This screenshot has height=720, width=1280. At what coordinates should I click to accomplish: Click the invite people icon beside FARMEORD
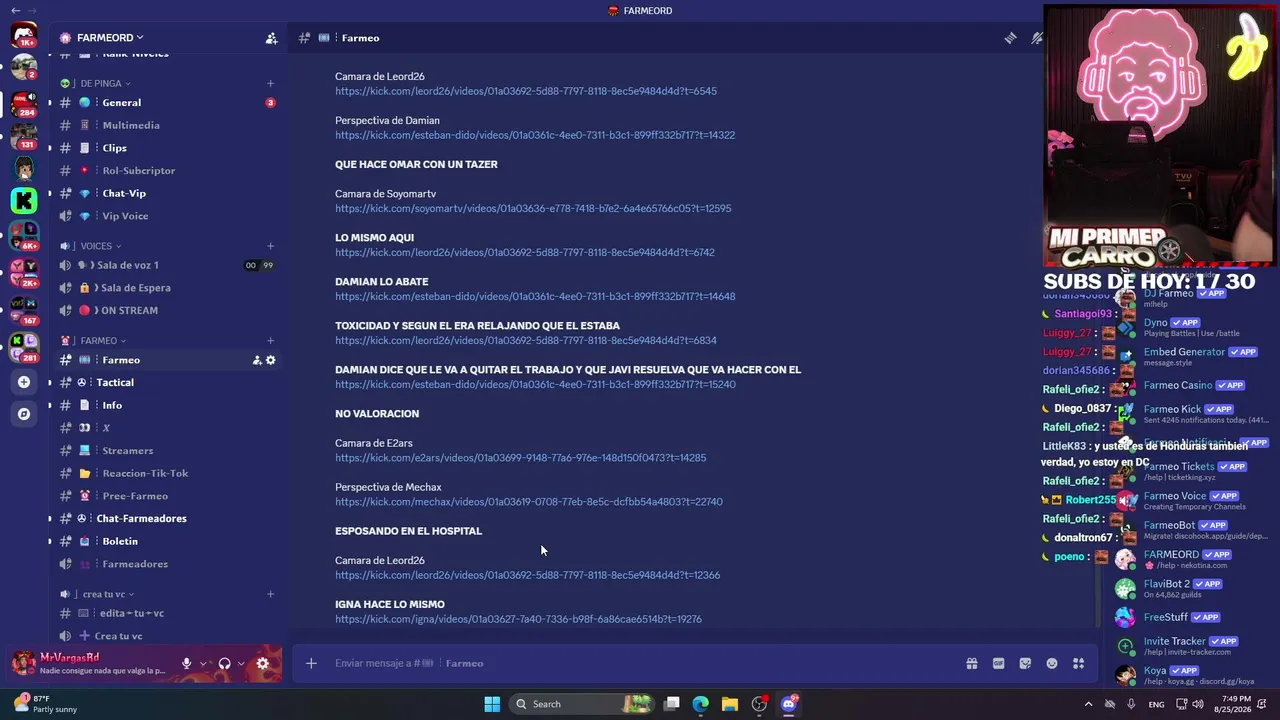point(271,38)
